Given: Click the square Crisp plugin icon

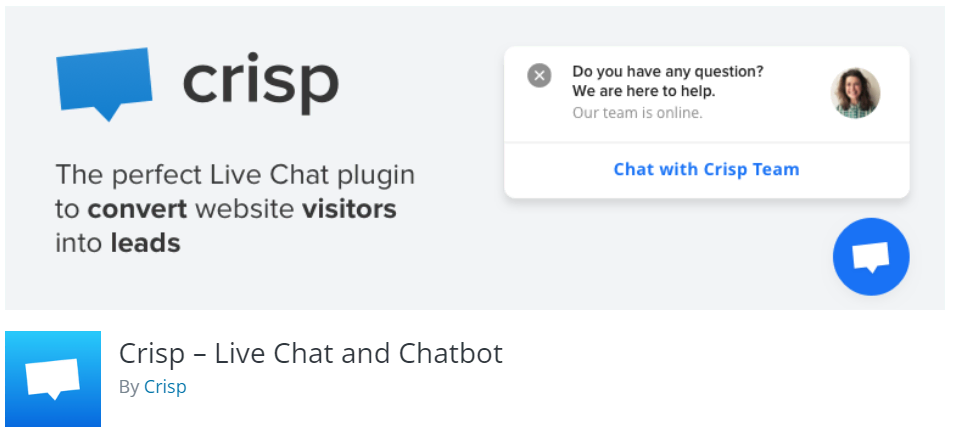Looking at the screenshot, I should [53, 379].
